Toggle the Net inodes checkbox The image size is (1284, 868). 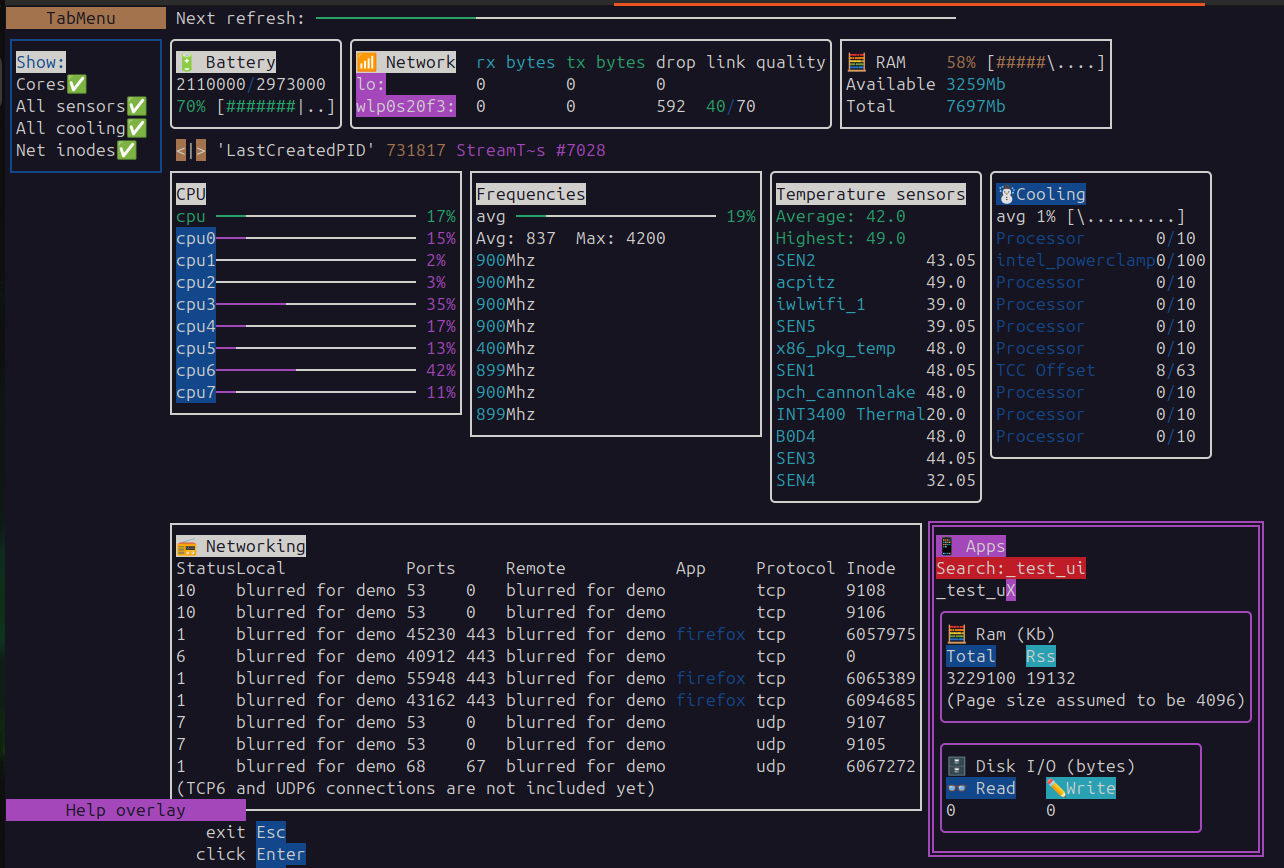[x=127, y=150]
